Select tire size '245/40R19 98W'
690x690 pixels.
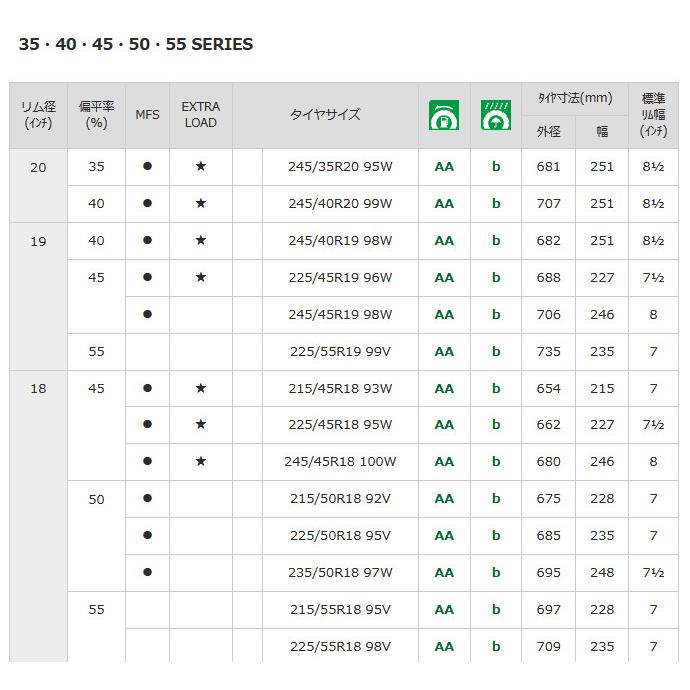pos(340,241)
